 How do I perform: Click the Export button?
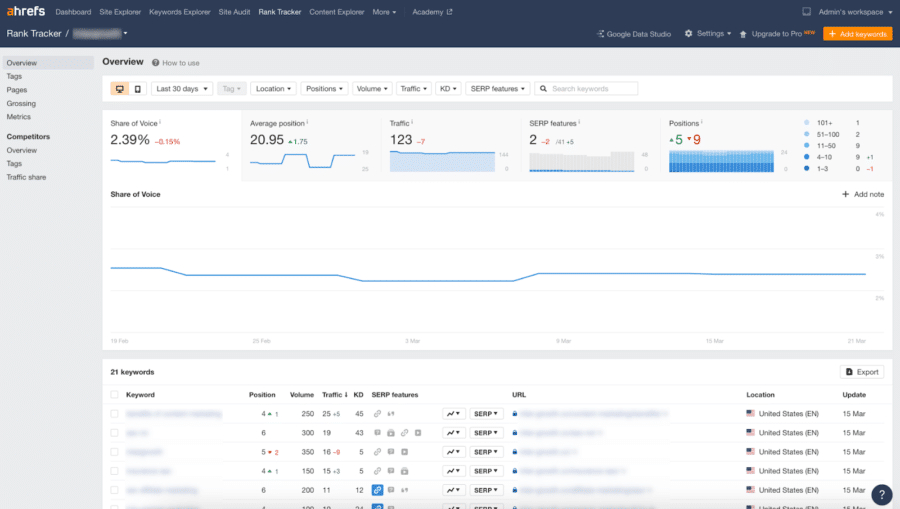pos(862,372)
